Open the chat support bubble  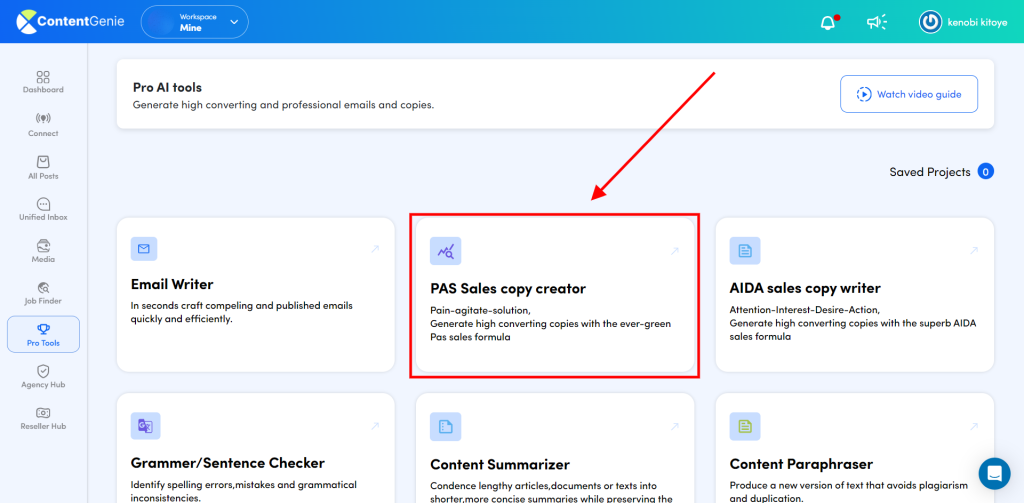(994, 473)
